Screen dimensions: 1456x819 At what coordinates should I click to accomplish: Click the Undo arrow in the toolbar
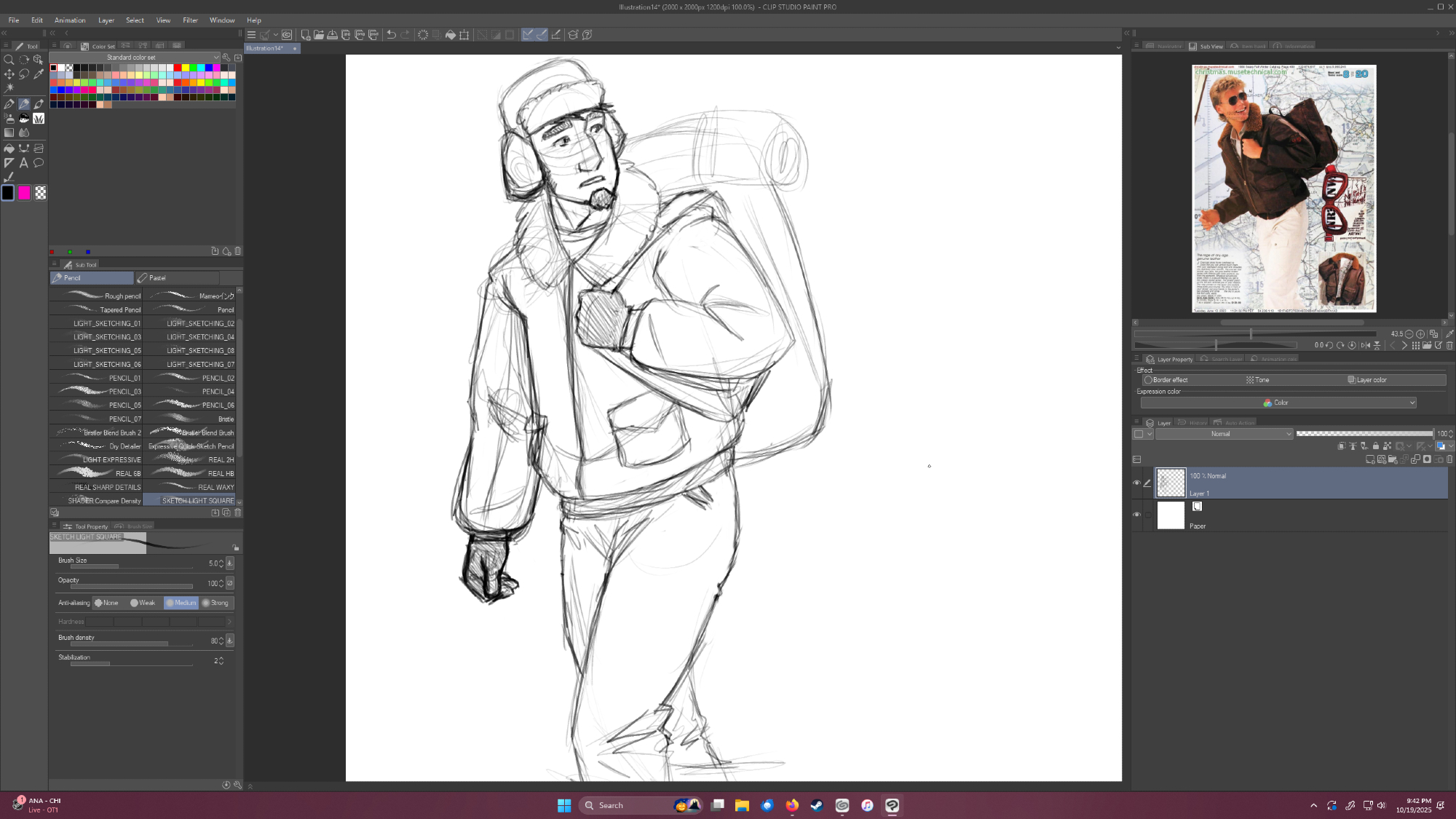click(391, 35)
